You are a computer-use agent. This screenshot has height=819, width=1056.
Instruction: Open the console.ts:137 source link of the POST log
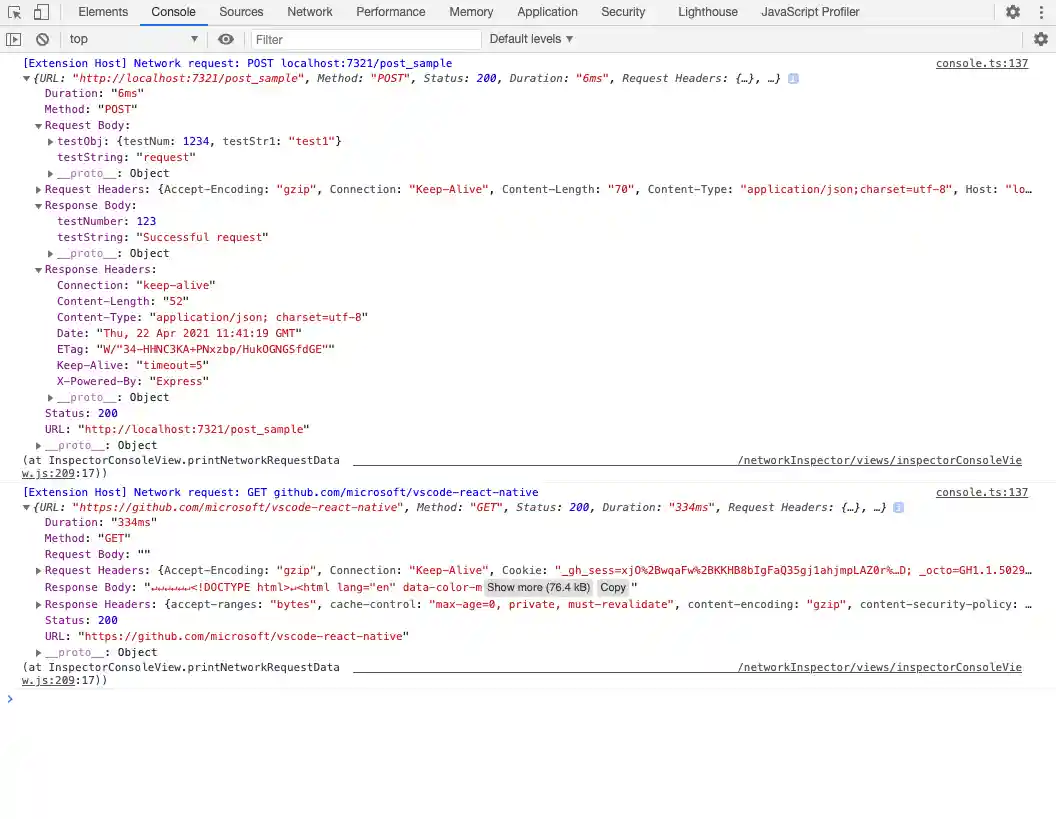(981, 63)
